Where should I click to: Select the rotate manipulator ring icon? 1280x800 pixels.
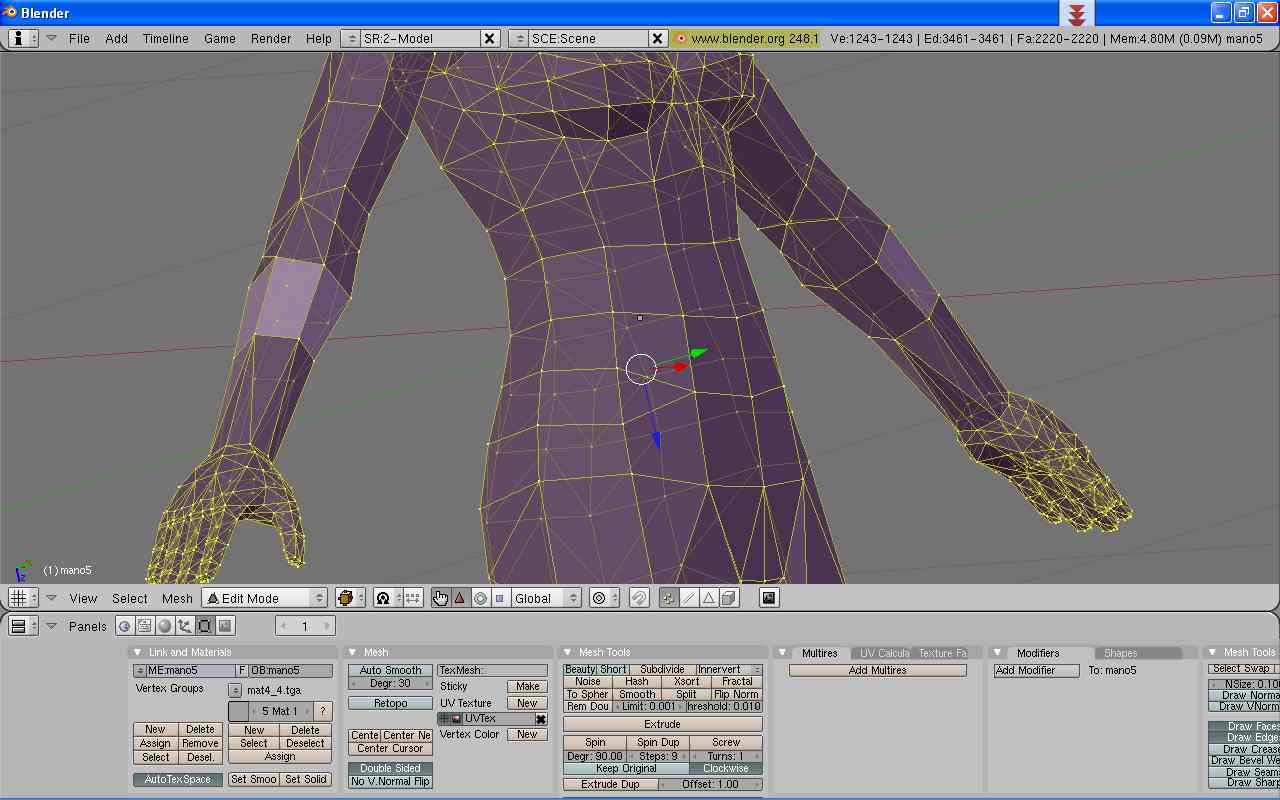click(479, 598)
